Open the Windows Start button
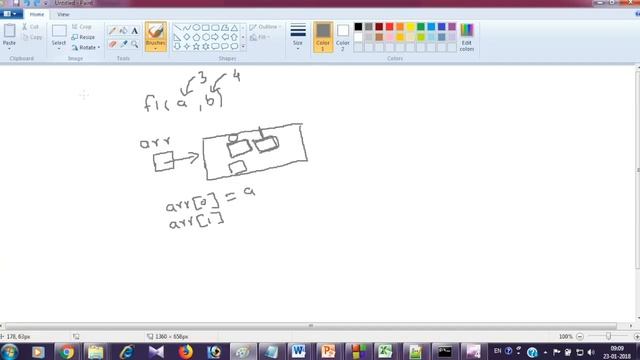Image resolution: width=640 pixels, height=360 pixels. pos(9,351)
